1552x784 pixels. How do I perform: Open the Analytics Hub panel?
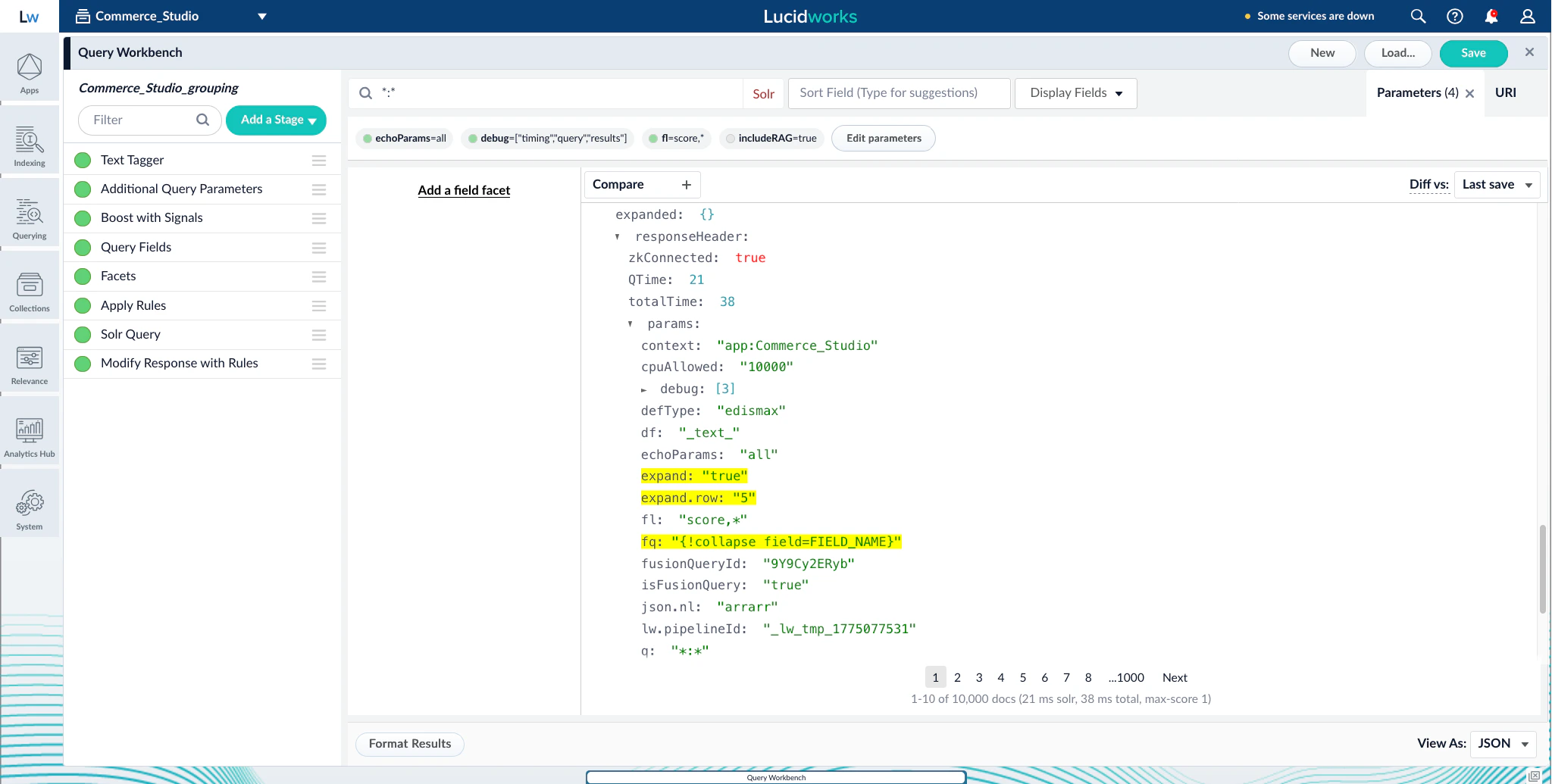click(x=30, y=433)
